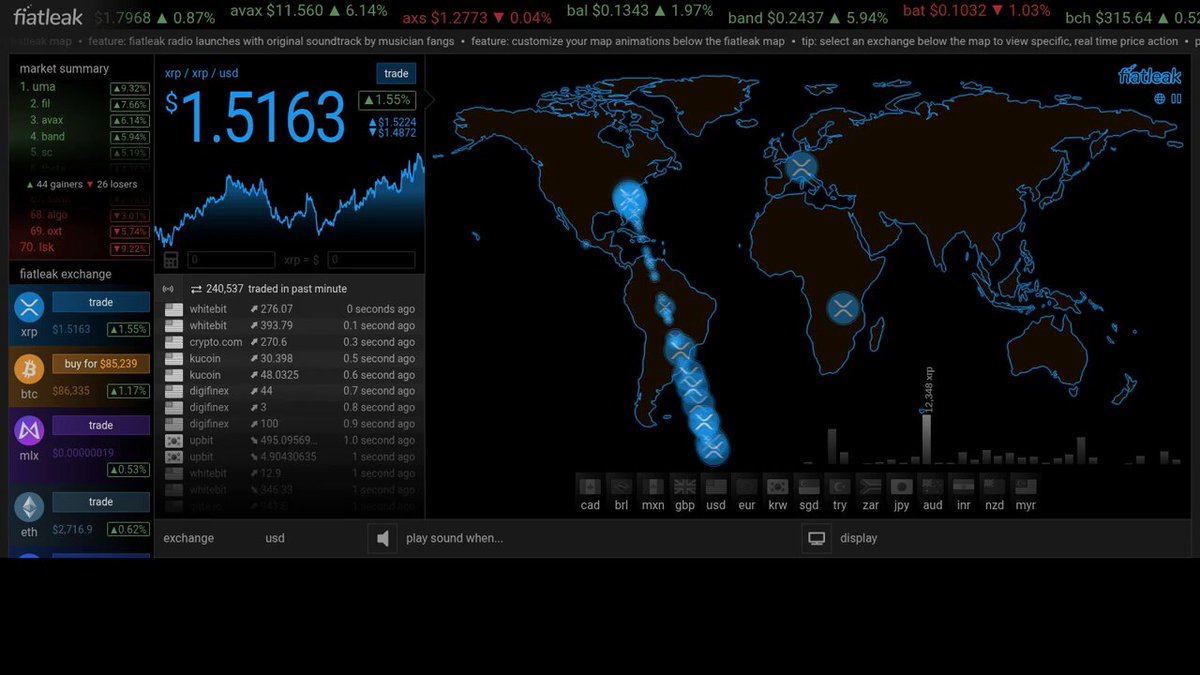Select lsk in the market summary list
1200x675 pixels.
84,248
